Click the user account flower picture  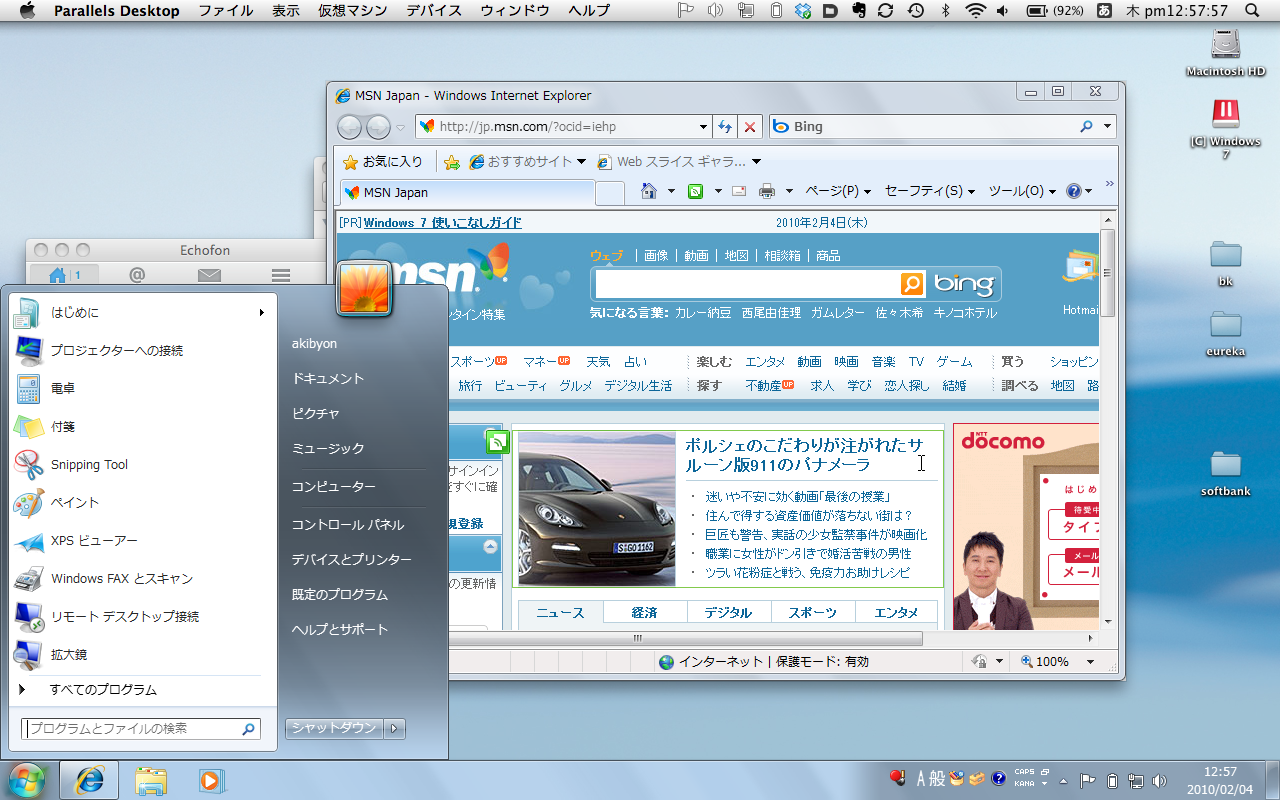coord(364,288)
